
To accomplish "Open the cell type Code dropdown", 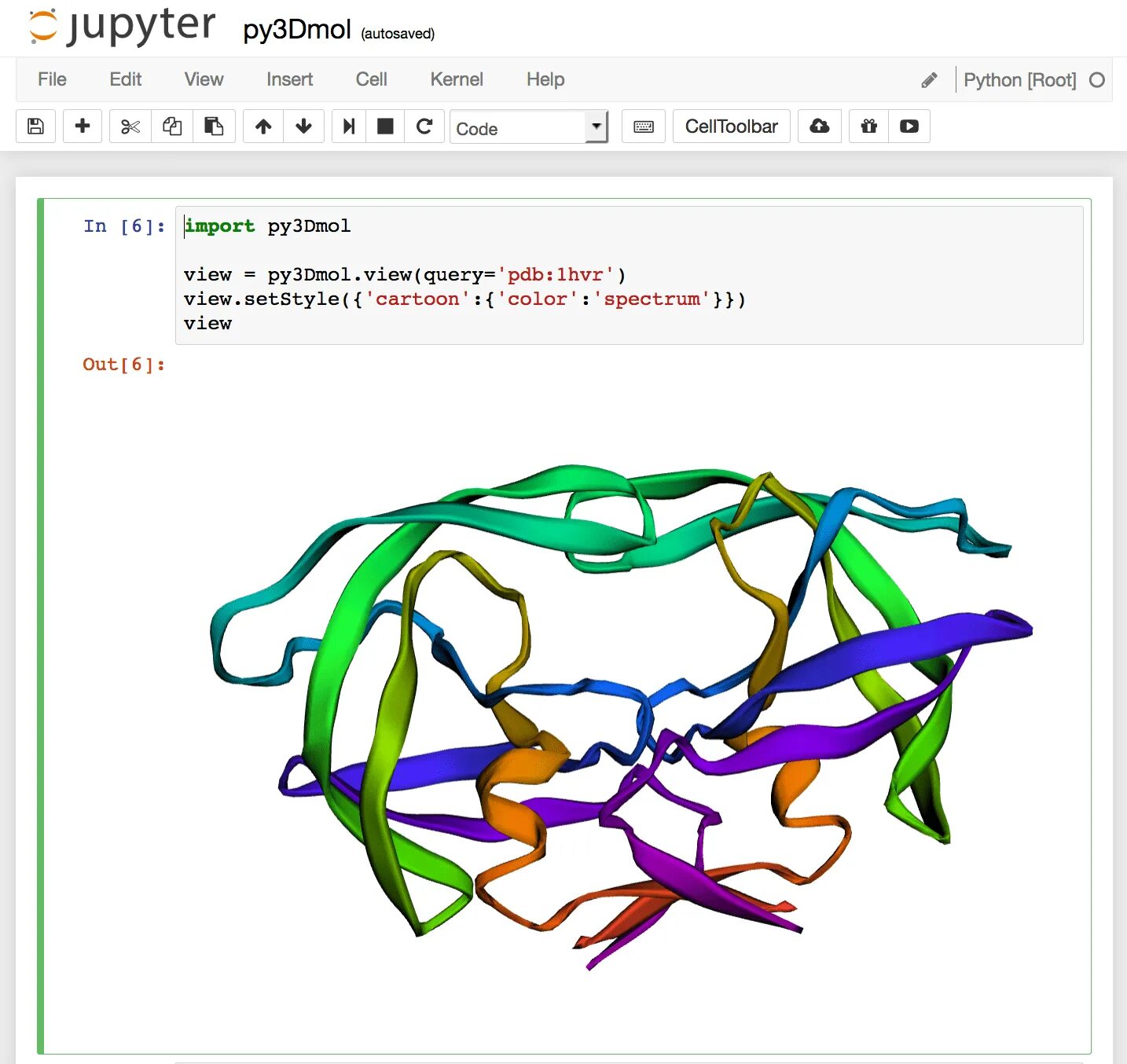I will pos(529,127).
